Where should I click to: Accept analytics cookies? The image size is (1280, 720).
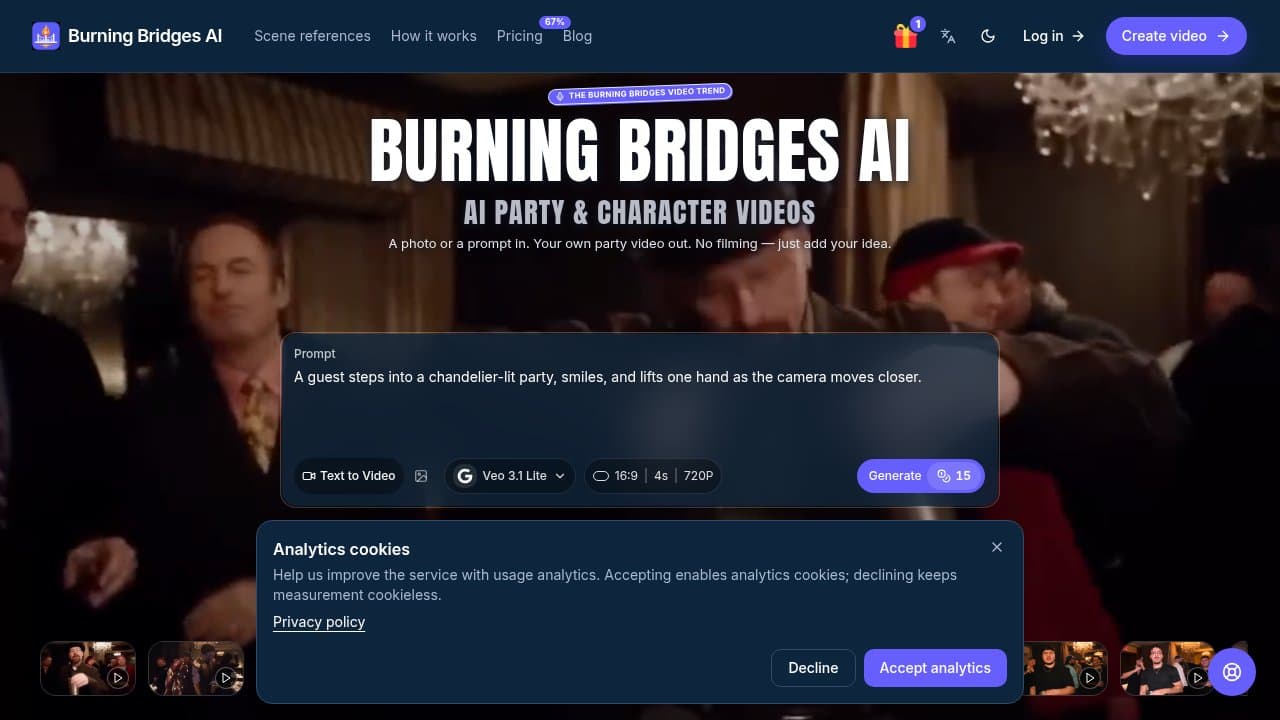coord(935,668)
